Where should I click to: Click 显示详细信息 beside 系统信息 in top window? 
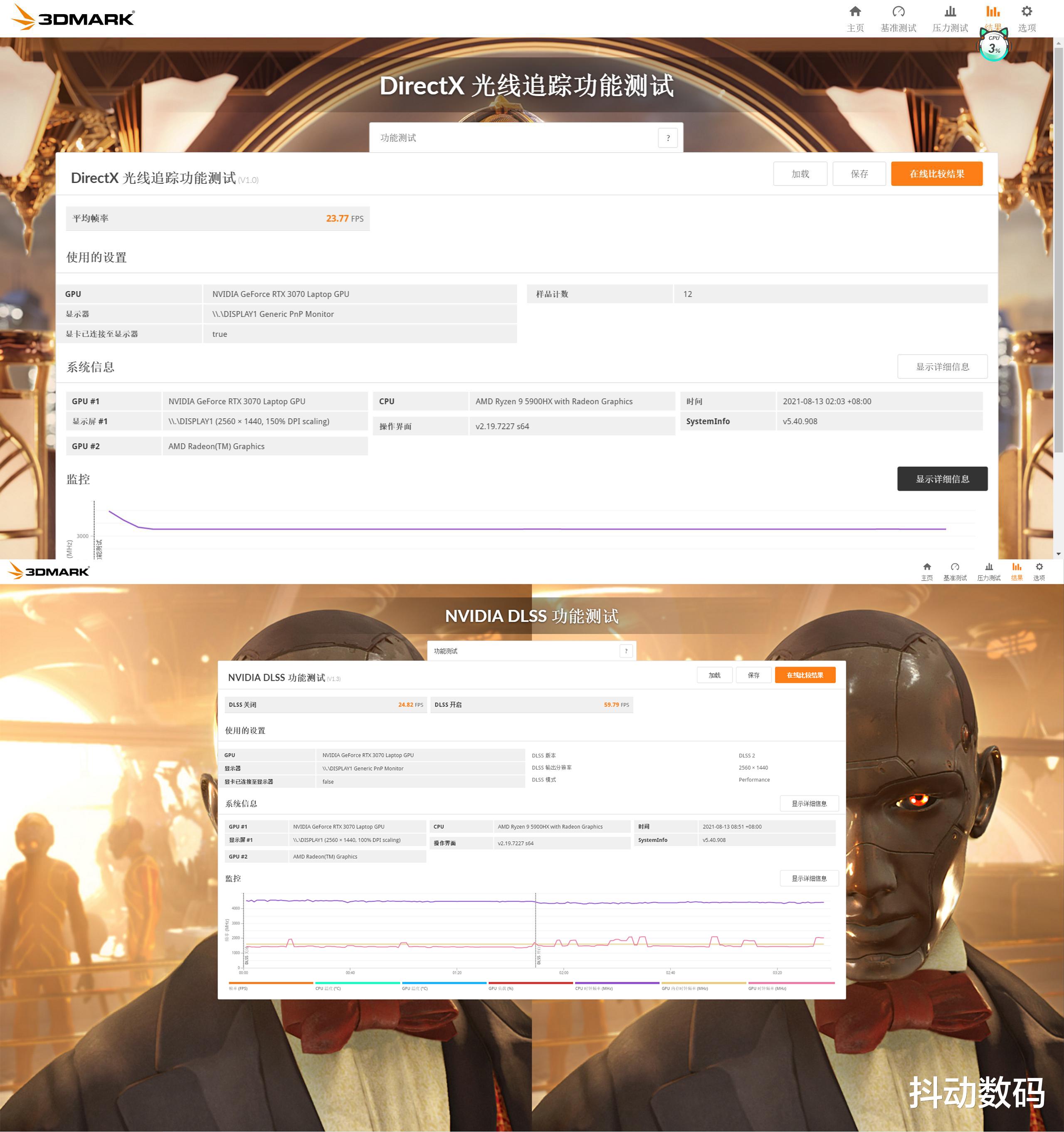click(942, 367)
